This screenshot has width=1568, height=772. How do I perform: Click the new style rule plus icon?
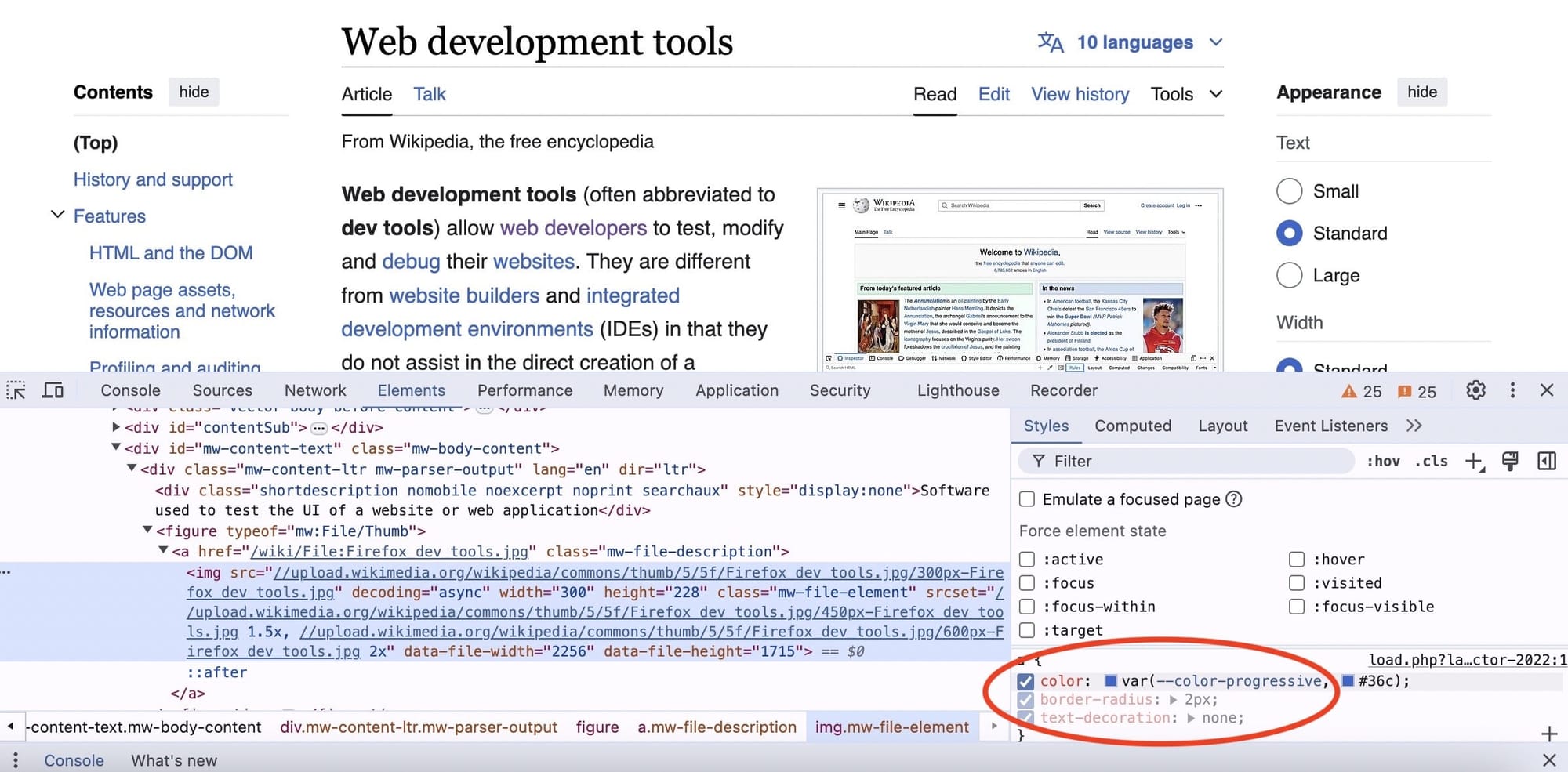click(x=1474, y=462)
